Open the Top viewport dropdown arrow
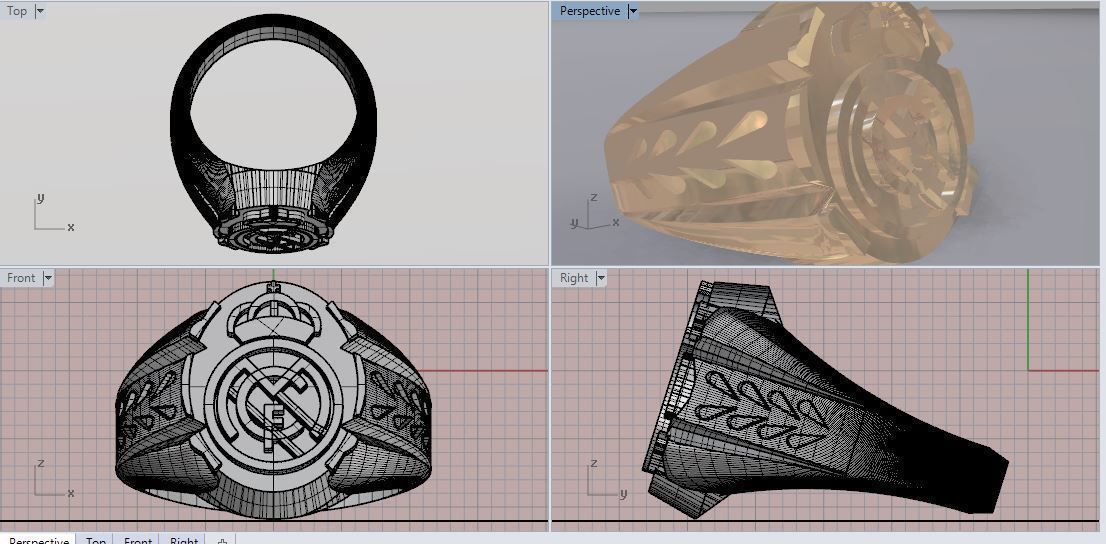Image resolution: width=1106 pixels, height=544 pixels. tap(40, 11)
